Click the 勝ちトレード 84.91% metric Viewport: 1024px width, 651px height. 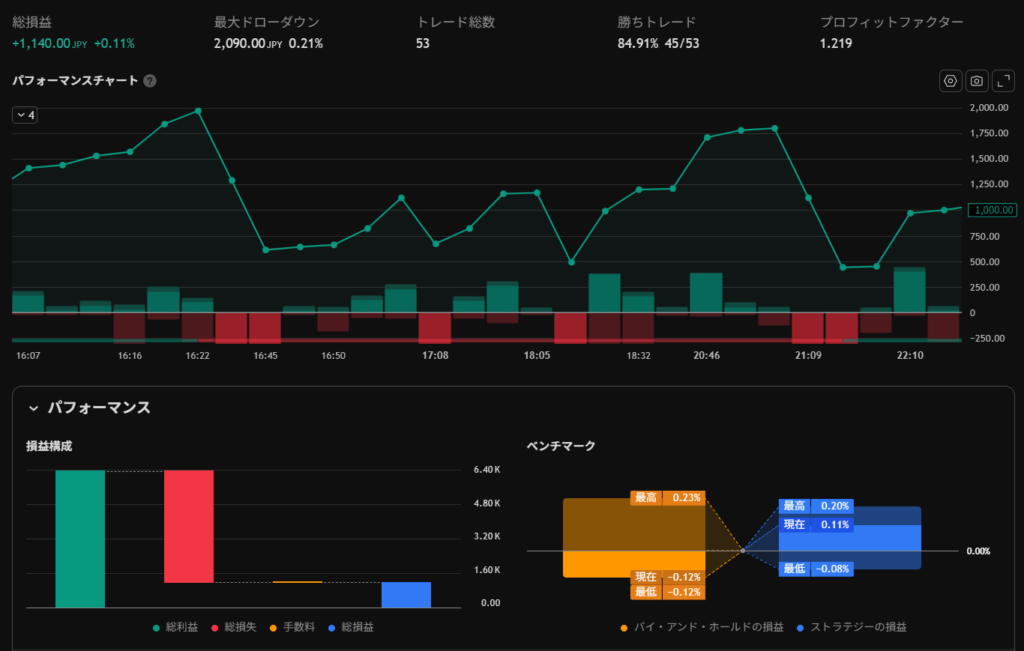pos(637,43)
